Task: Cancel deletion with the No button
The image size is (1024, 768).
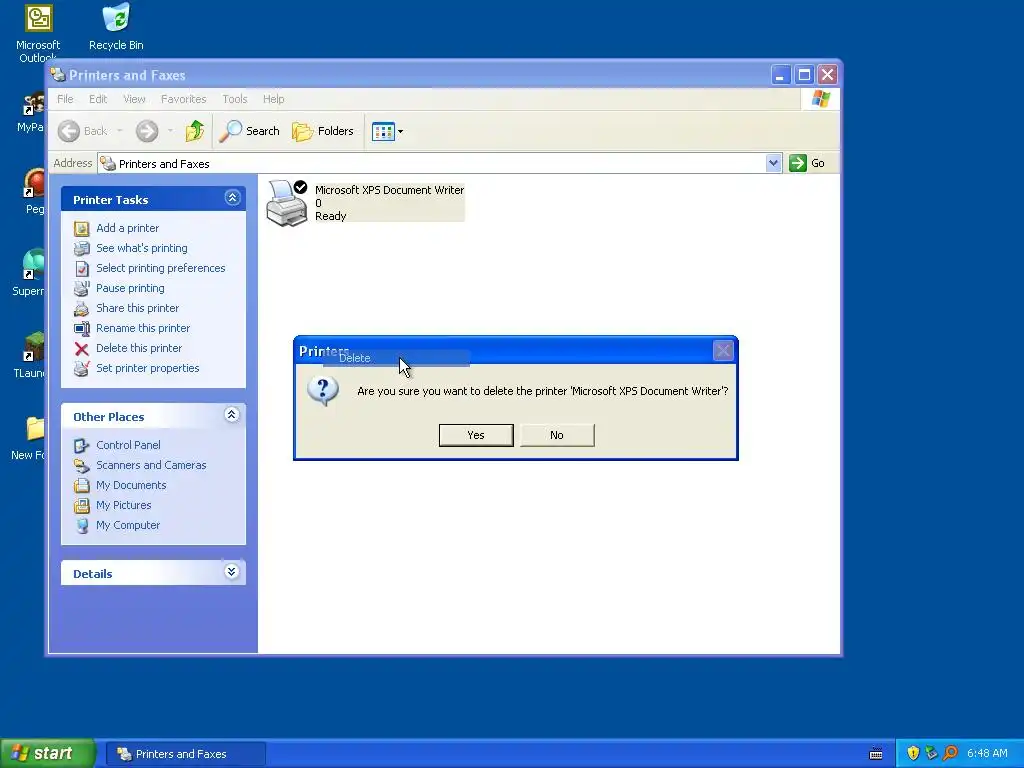Action: pos(557,435)
